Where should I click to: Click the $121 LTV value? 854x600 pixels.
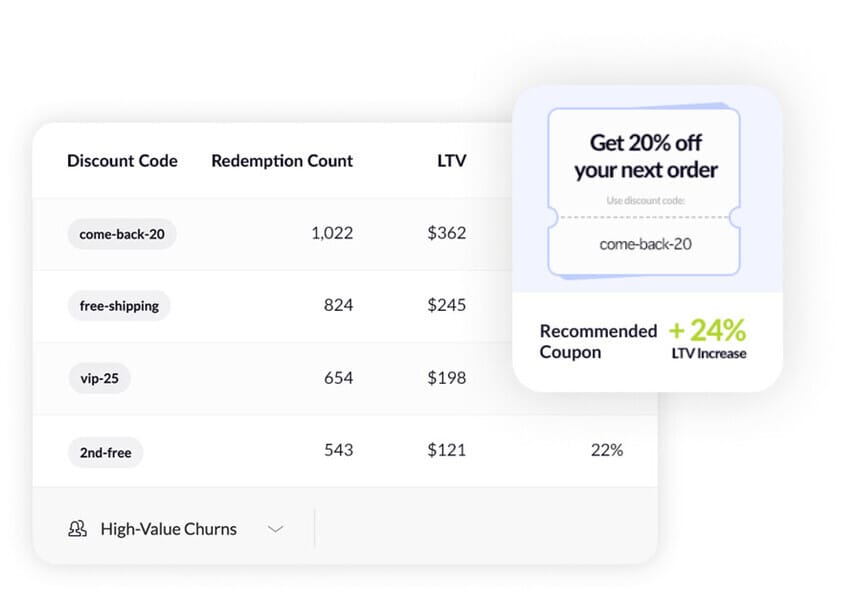446,450
